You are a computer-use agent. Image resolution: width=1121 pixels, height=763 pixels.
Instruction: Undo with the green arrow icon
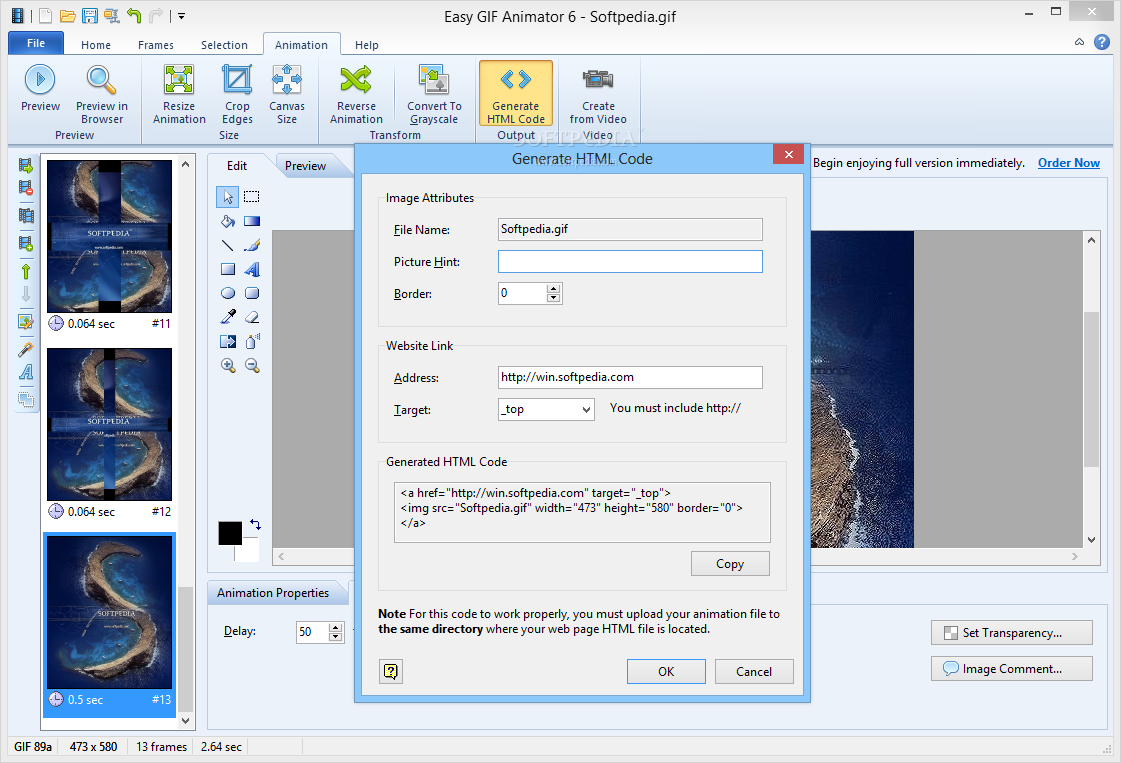[x=134, y=16]
